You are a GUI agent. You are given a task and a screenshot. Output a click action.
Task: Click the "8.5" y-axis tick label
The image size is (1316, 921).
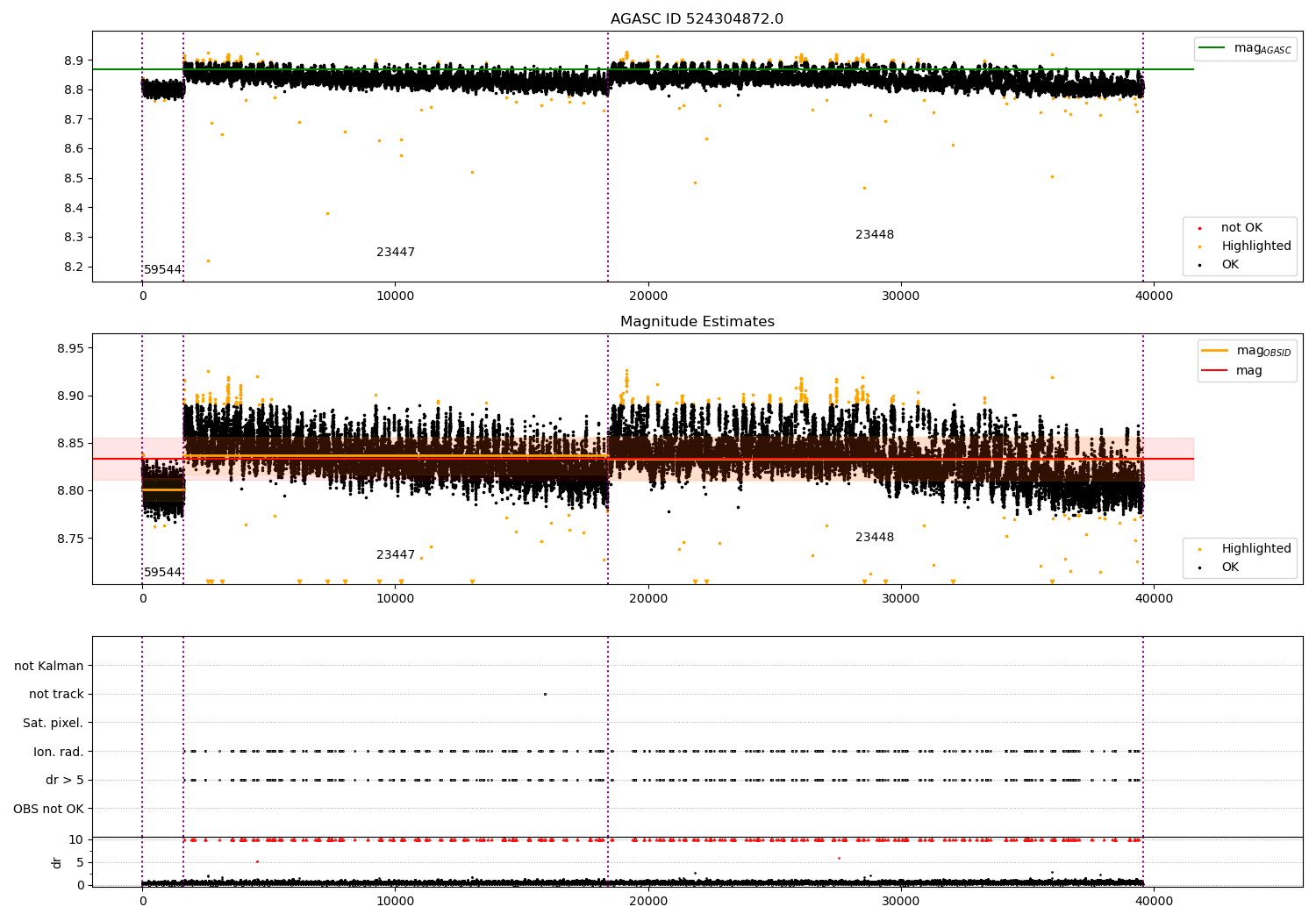click(75, 179)
